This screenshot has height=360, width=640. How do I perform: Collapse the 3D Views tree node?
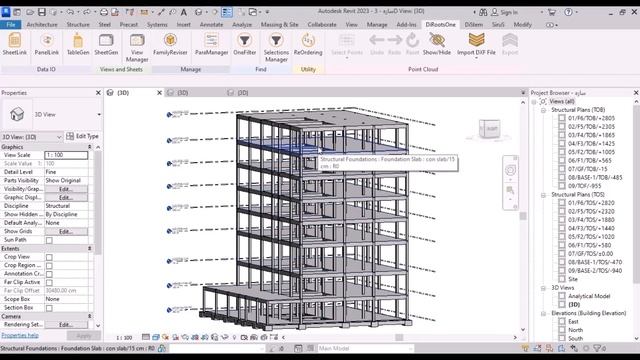click(543, 288)
